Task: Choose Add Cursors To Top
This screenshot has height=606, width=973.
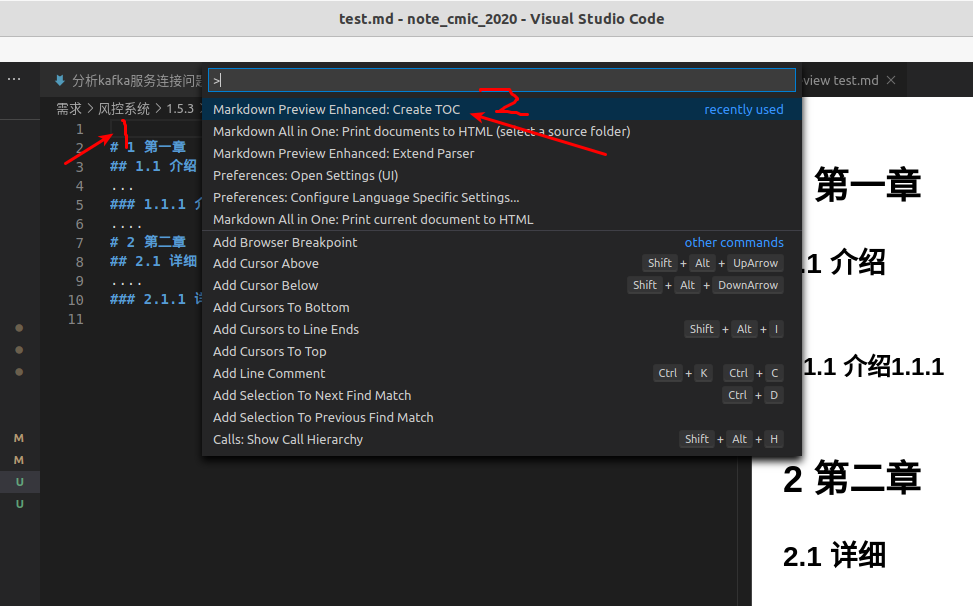Action: coord(501,352)
